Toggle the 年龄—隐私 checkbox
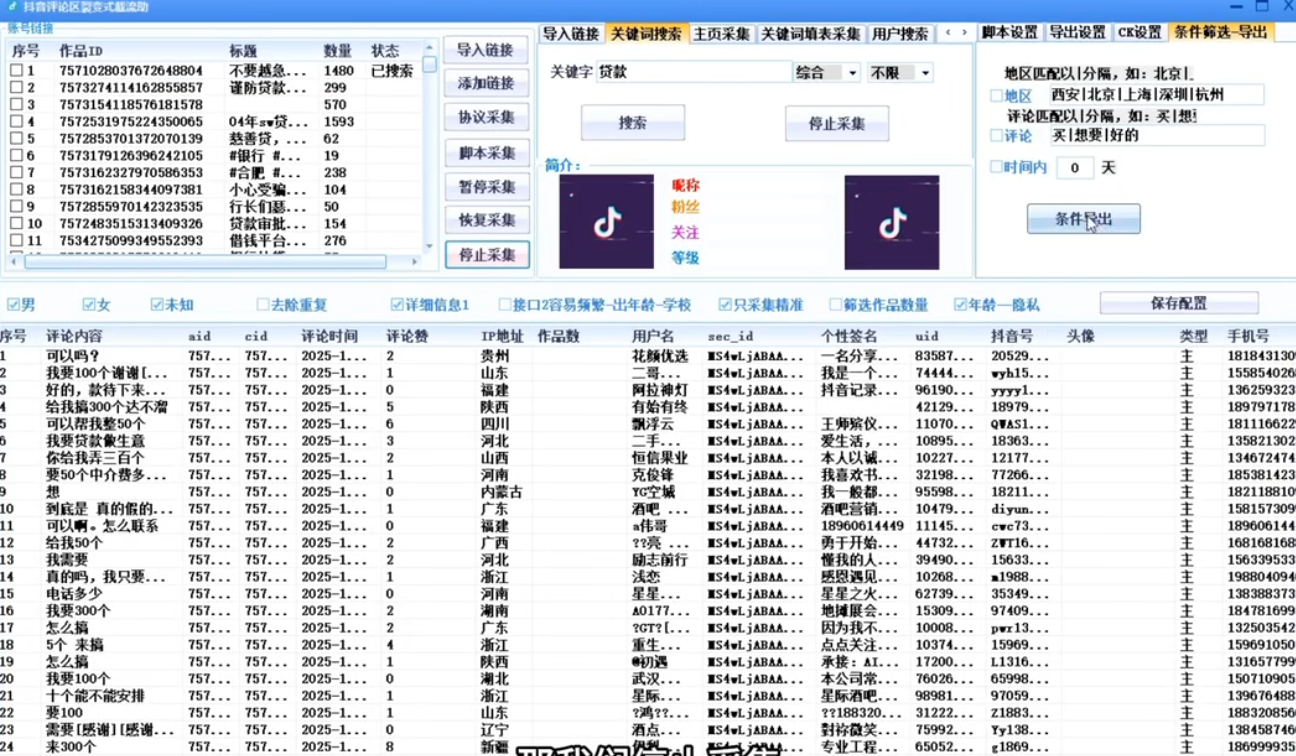1296x756 pixels. coord(960,304)
